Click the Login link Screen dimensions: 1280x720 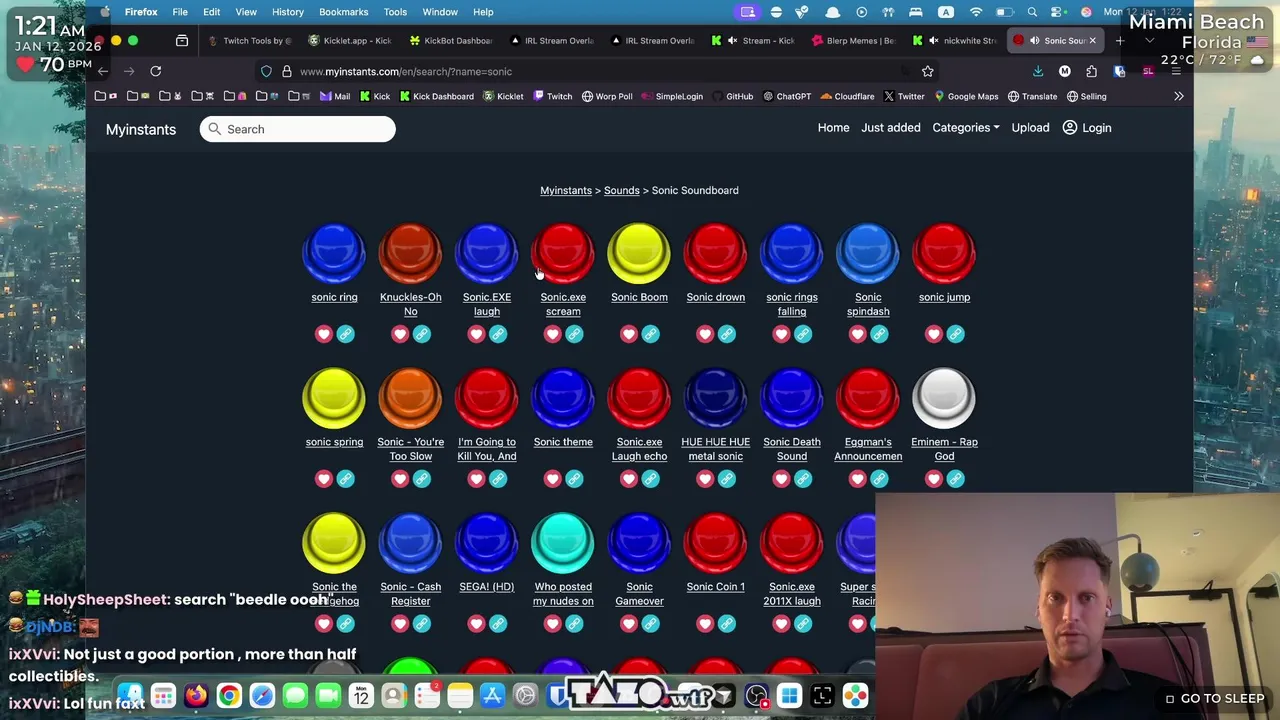[x=1096, y=128]
